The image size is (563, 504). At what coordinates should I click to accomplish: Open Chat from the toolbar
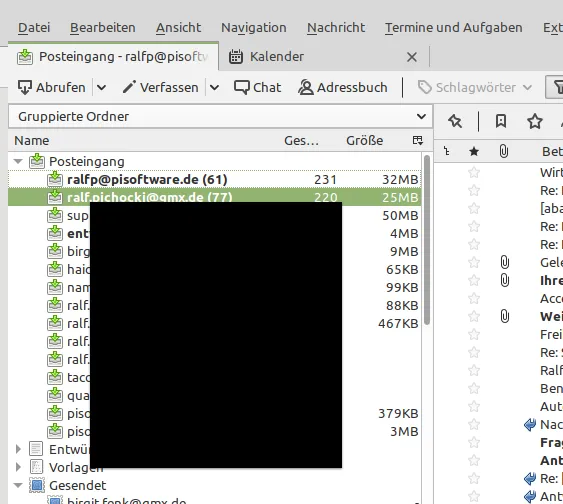point(257,87)
